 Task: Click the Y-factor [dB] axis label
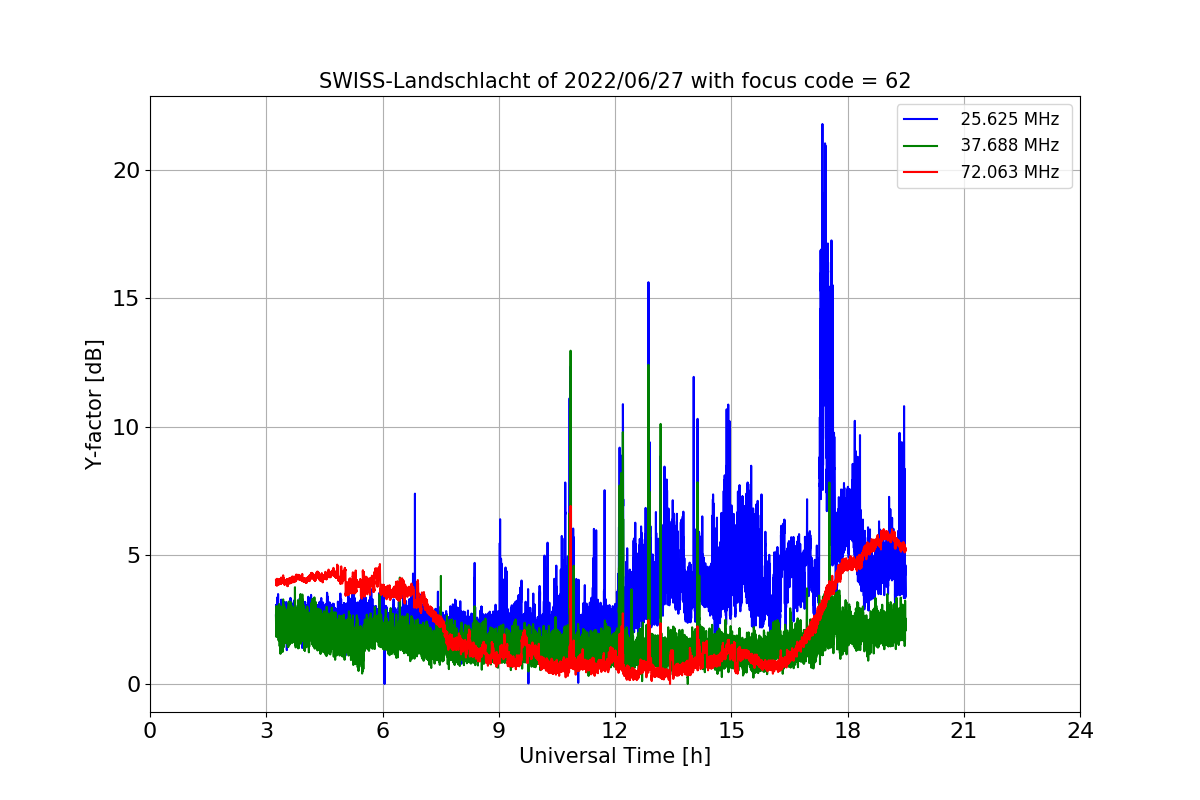tap(94, 404)
